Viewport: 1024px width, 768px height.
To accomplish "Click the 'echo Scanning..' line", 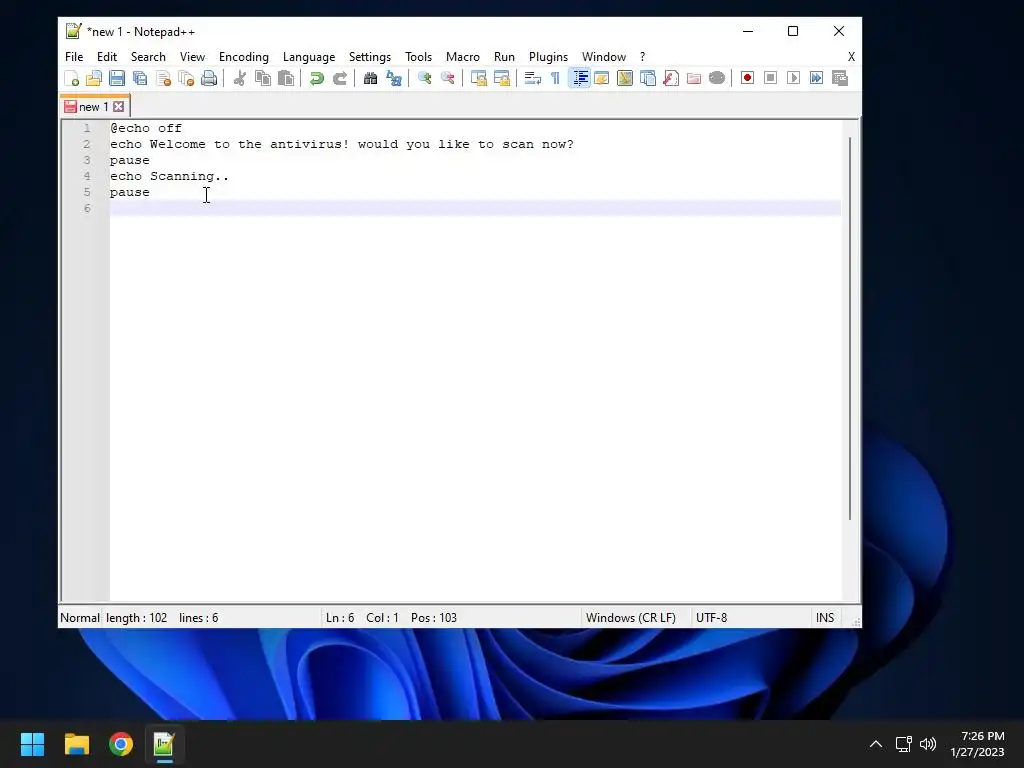I will pos(169,176).
